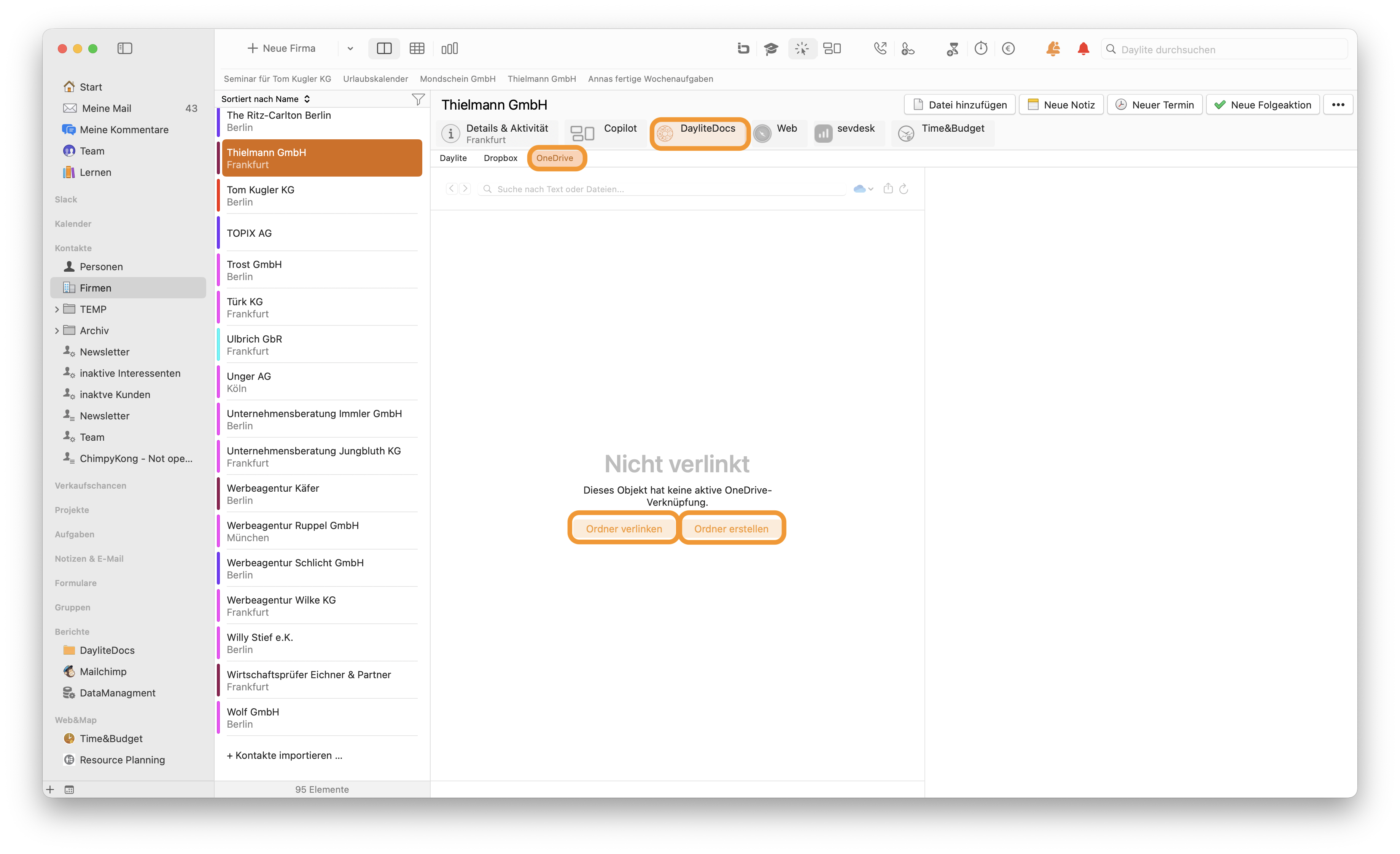Switch to column chart board view
This screenshot has width=1400, height=854.
(449, 48)
